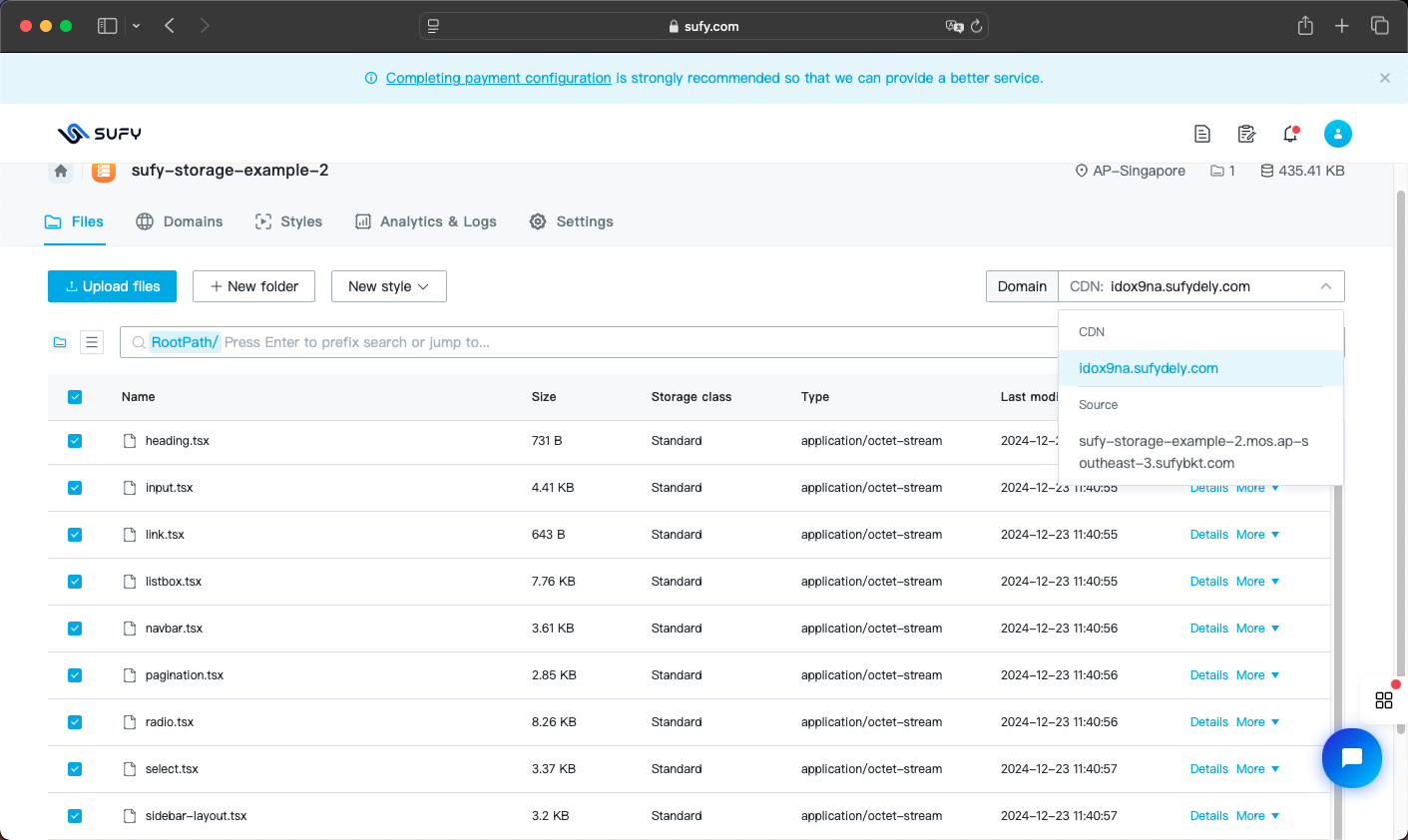Open the live chat bubble
This screenshot has height=840, width=1408.
pyautogui.click(x=1352, y=758)
